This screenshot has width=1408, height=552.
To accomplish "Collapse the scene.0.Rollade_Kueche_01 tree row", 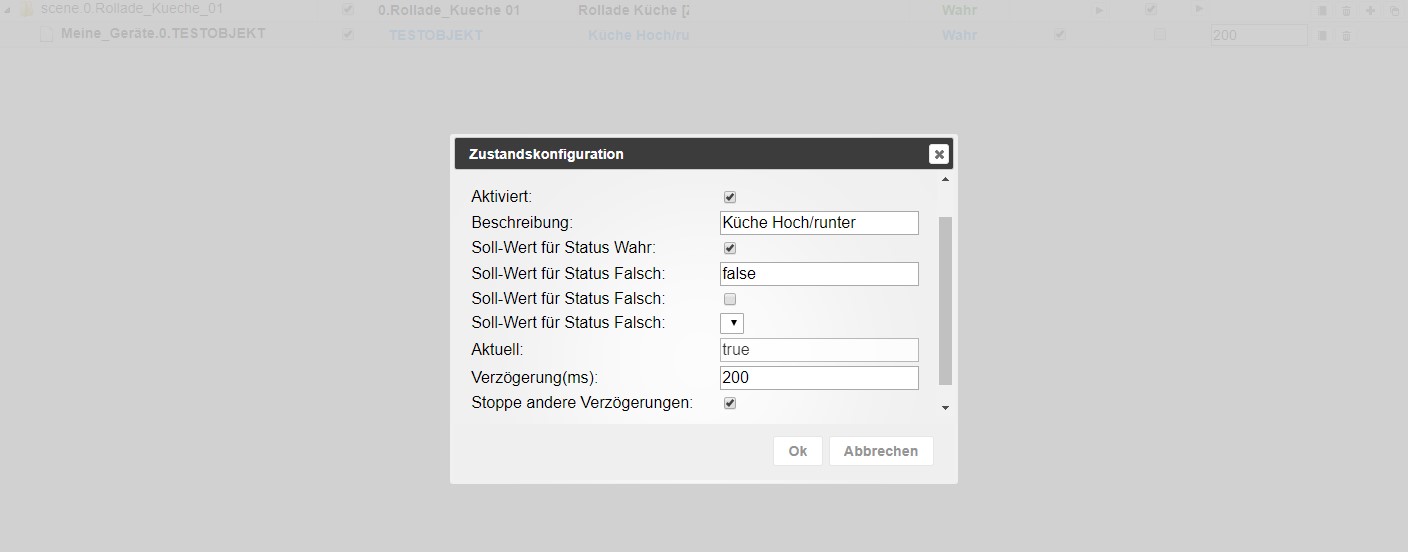I will (x=9, y=10).
